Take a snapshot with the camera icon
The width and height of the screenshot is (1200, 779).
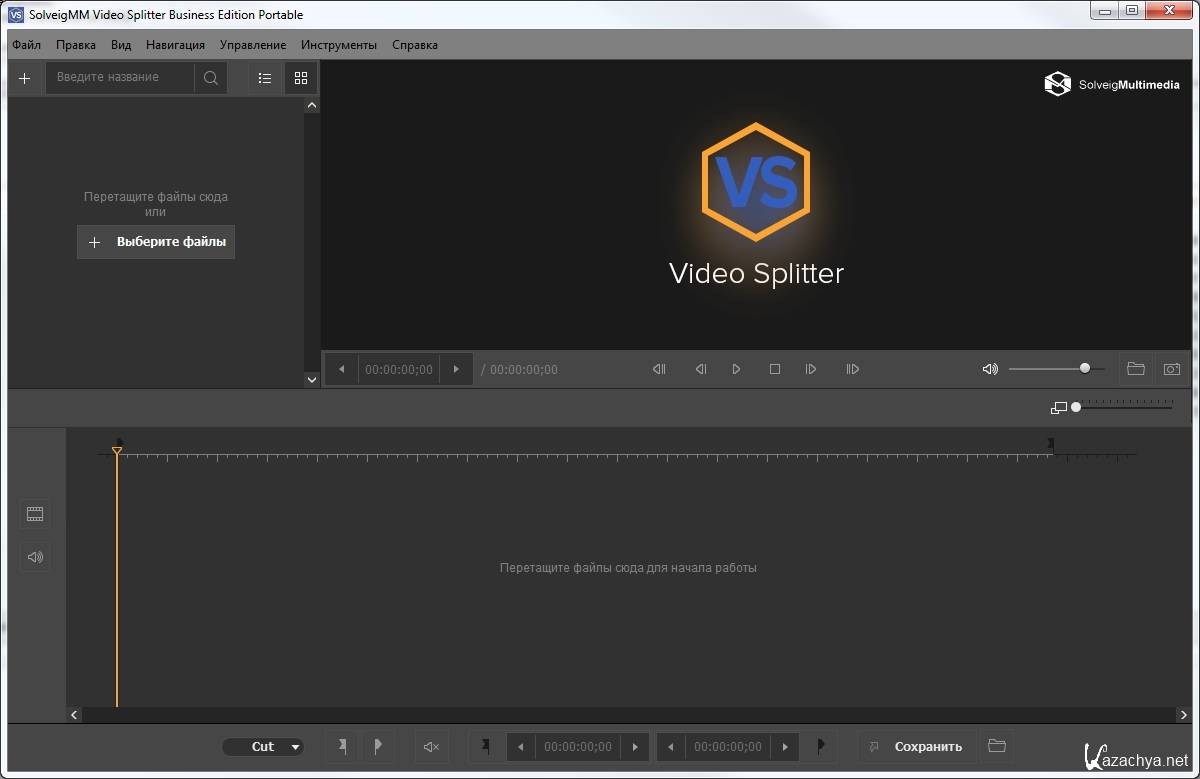(x=1171, y=369)
